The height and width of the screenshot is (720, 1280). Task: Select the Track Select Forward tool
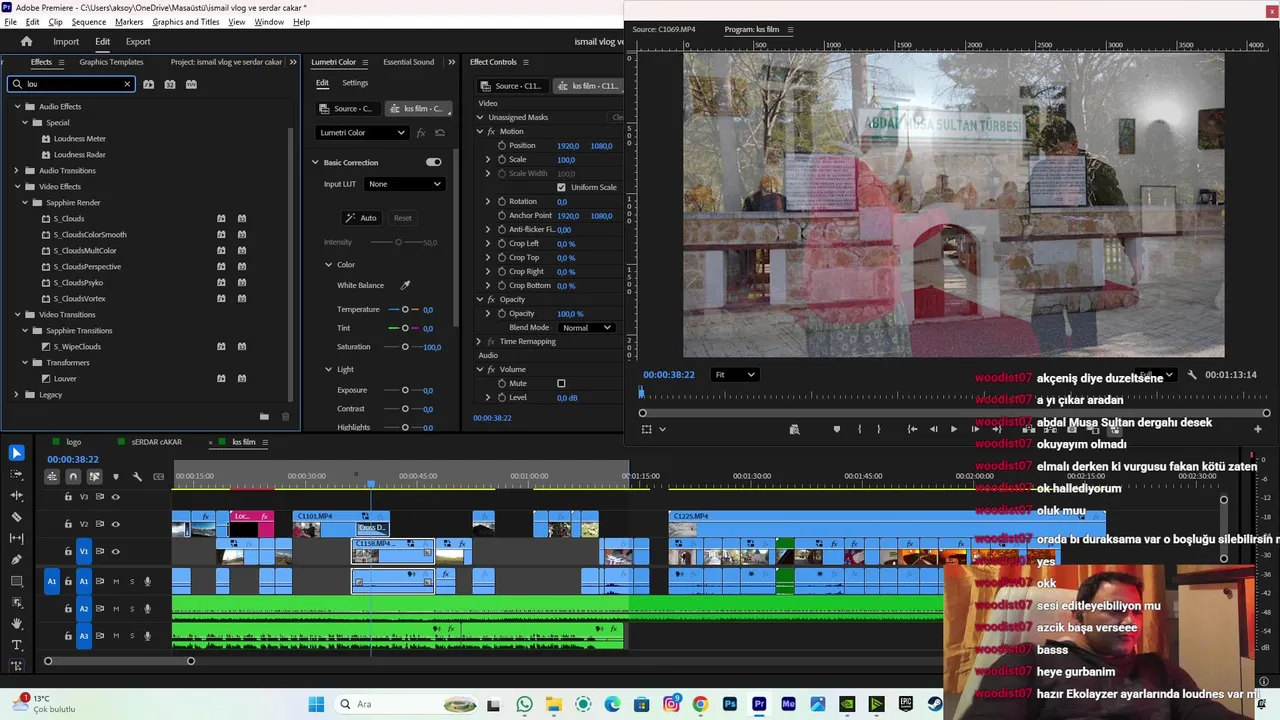[16, 474]
